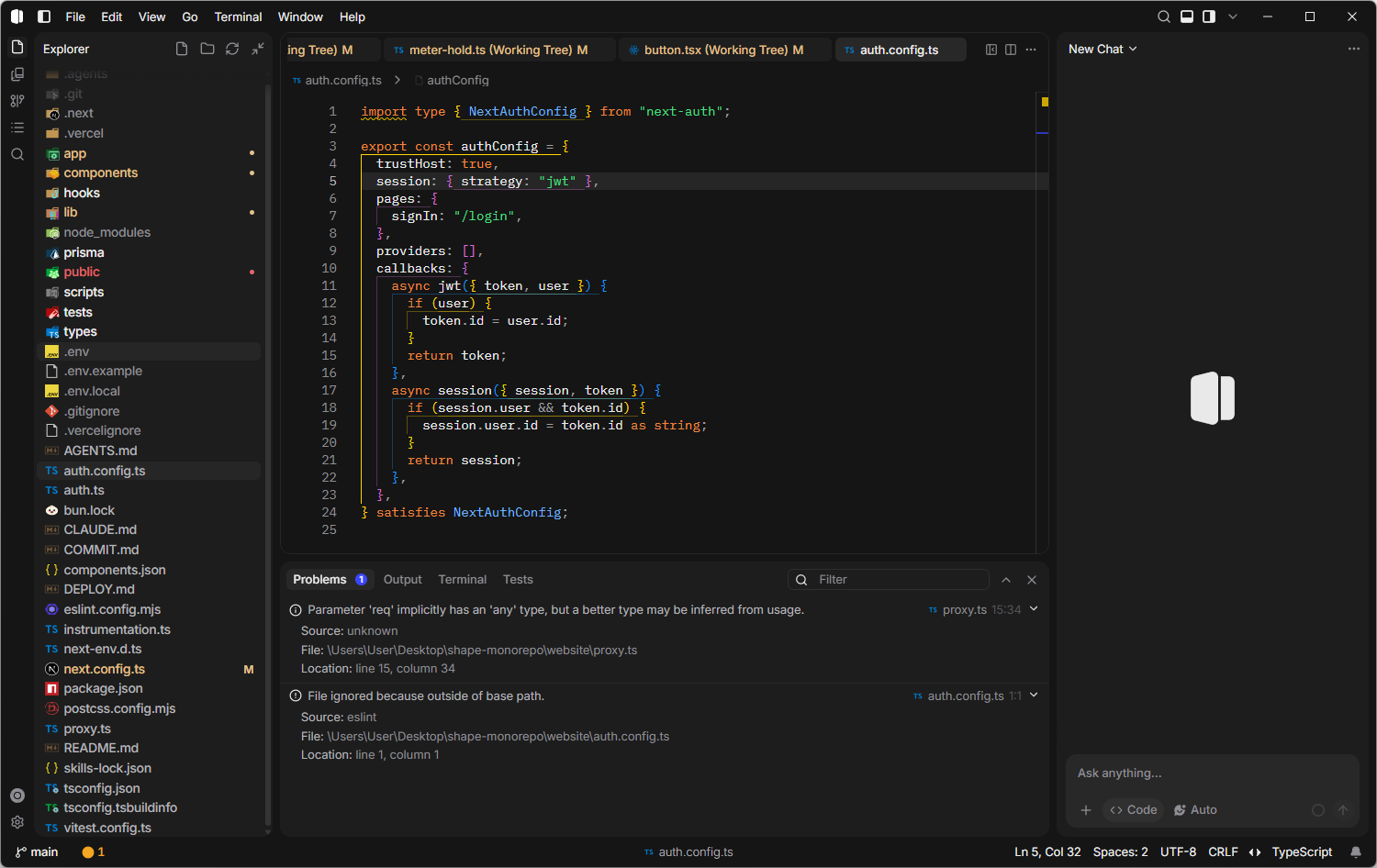Open the open-editors stack icon in activity bar
The width and height of the screenshot is (1377, 868).
(17, 74)
